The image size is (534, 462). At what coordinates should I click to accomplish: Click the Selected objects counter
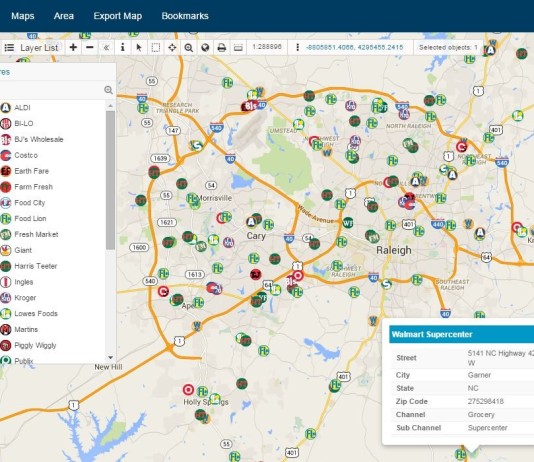pos(448,47)
